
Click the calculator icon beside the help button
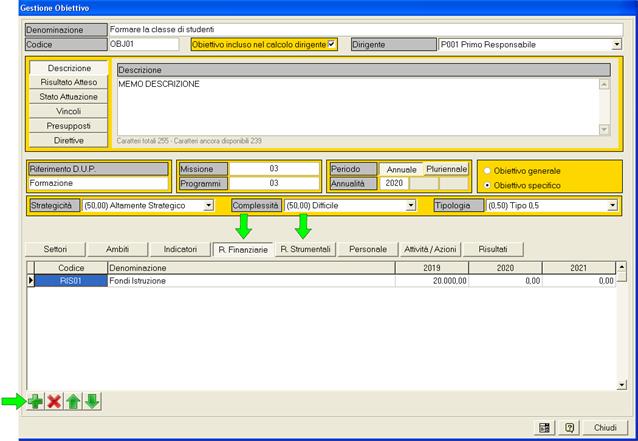[x=544, y=427]
